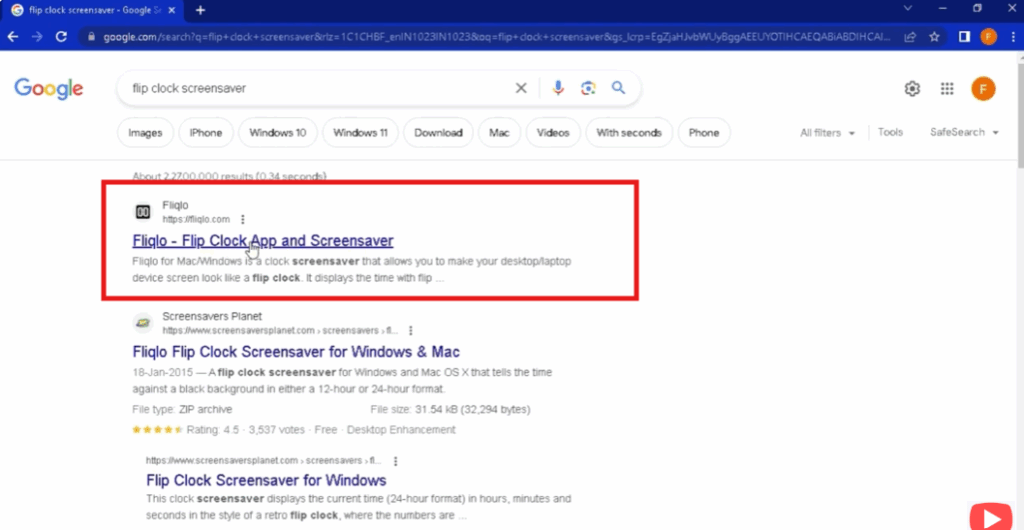
Task: Expand the All filters dropdown
Action: pyautogui.click(x=828, y=133)
